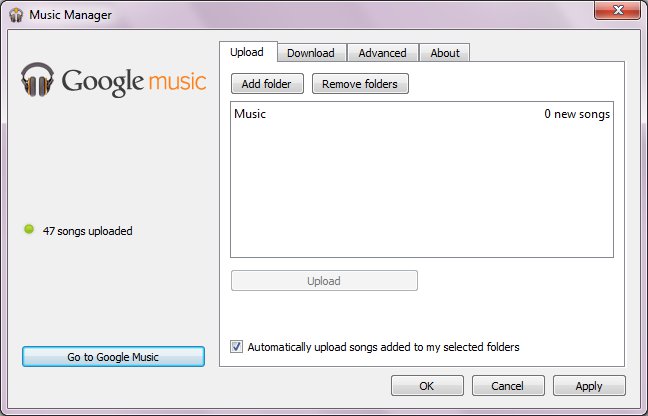Click the Remove folders button
Image resolution: width=648 pixels, height=416 pixels.
360,84
